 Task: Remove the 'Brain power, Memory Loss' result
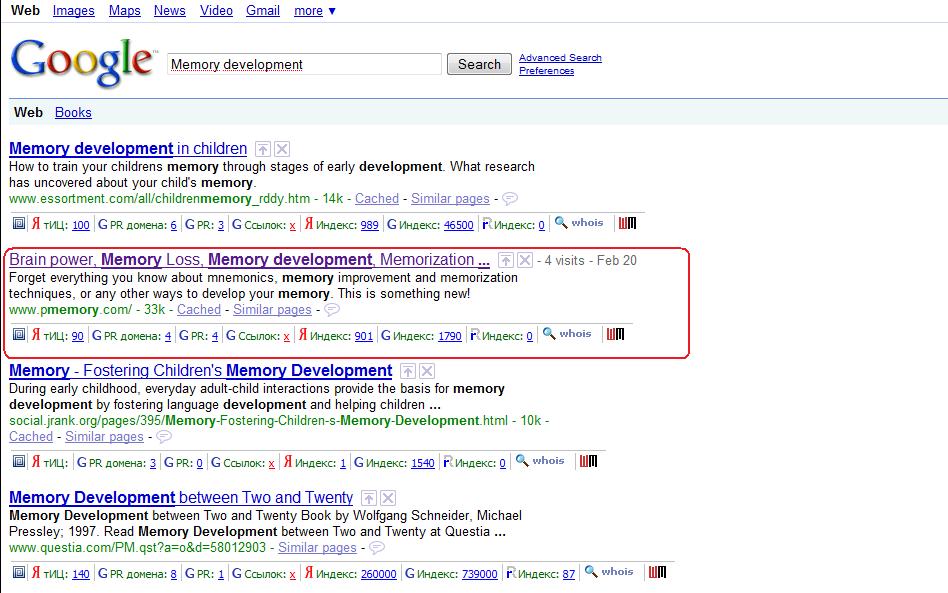click(525, 260)
